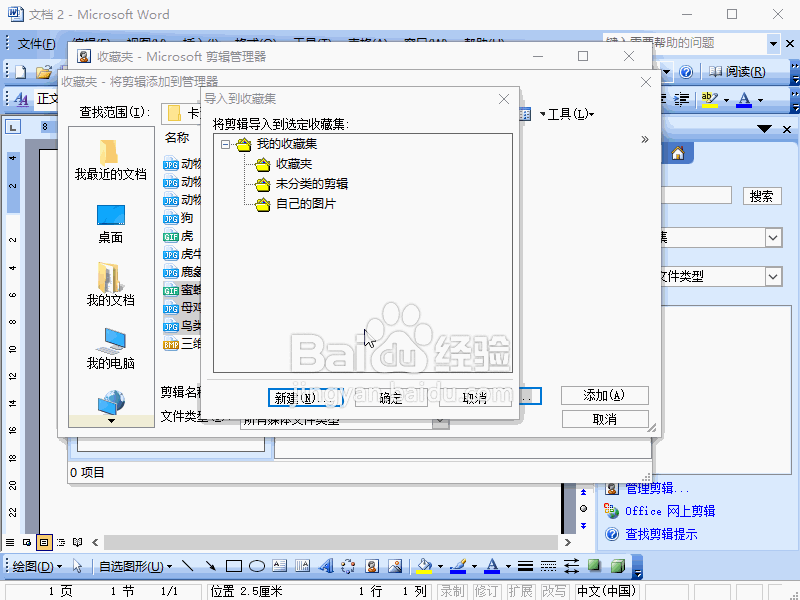This screenshot has height=600, width=800.
Task: Go to task pane Home icon
Action: (678, 153)
